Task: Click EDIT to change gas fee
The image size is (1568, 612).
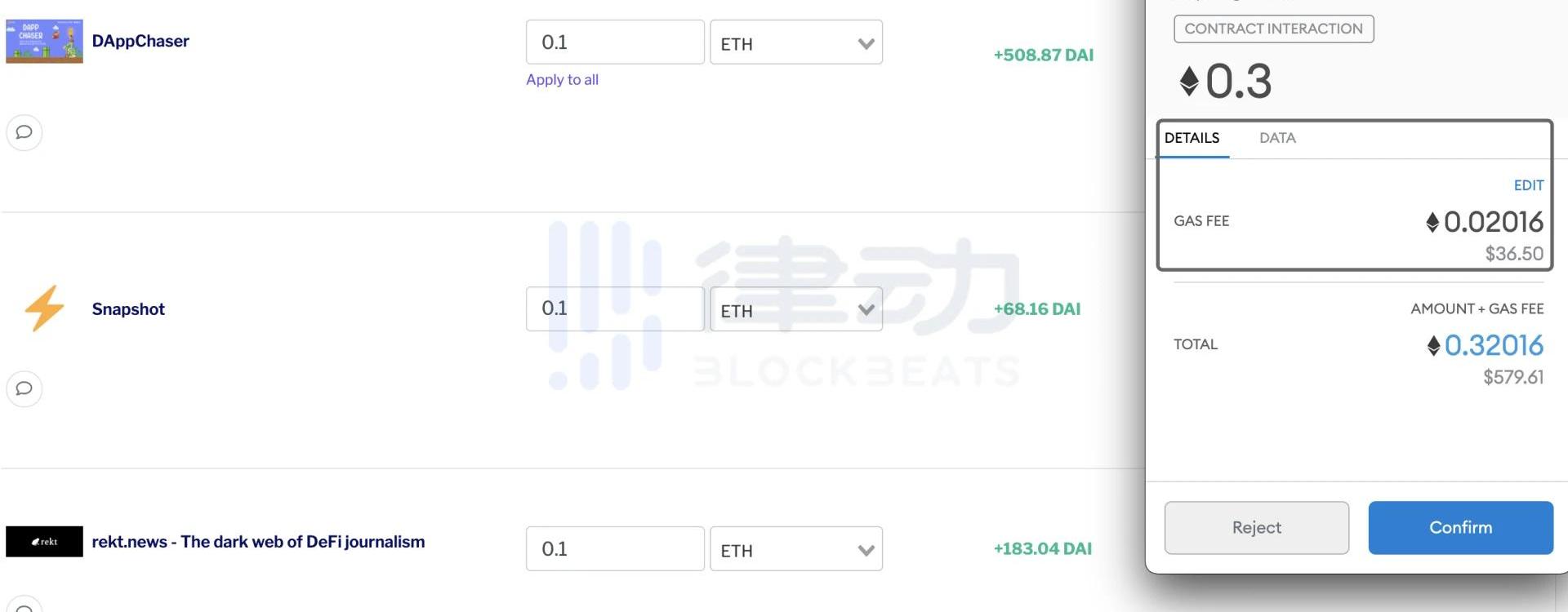Action: tap(1528, 185)
